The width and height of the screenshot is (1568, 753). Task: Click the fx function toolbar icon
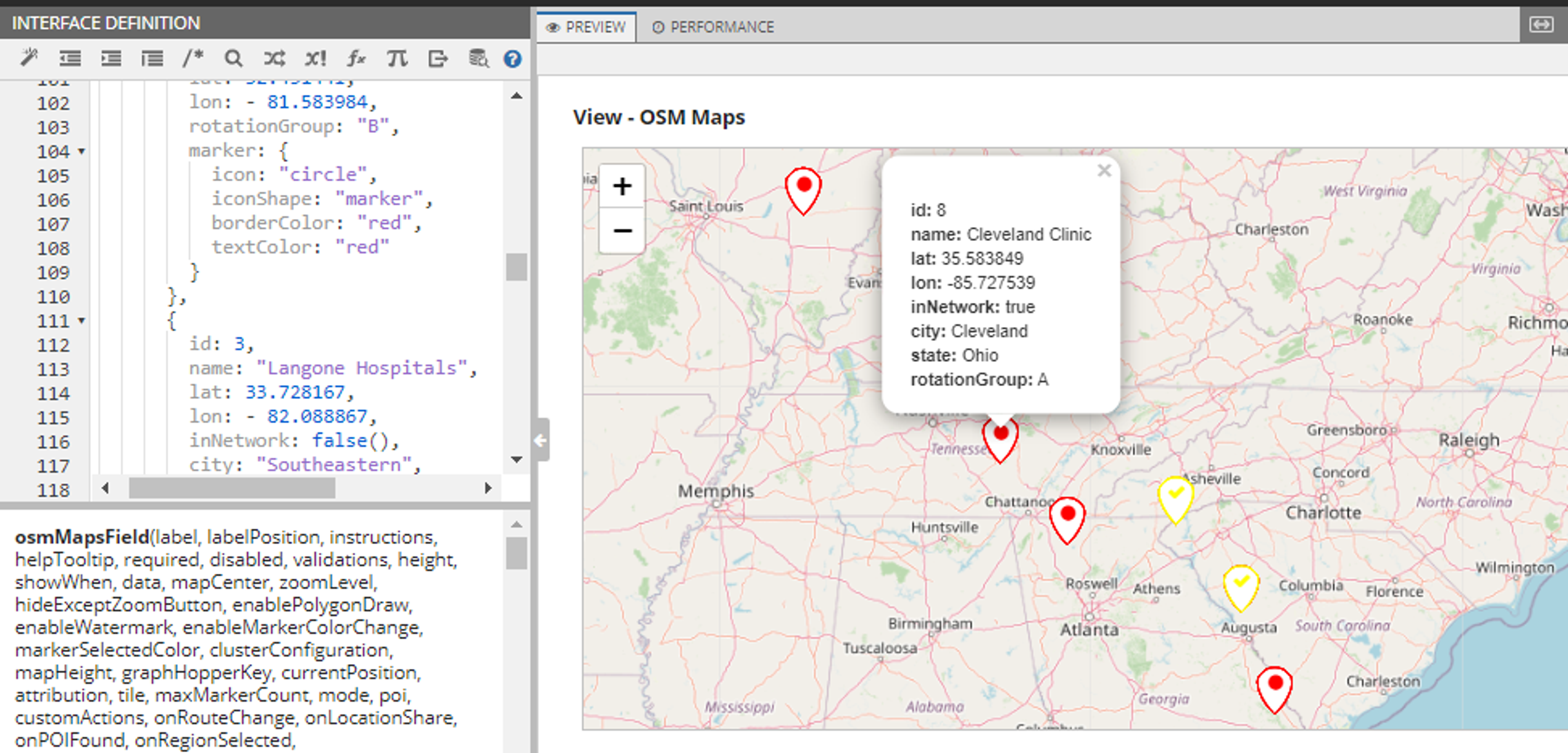pyautogui.click(x=356, y=58)
